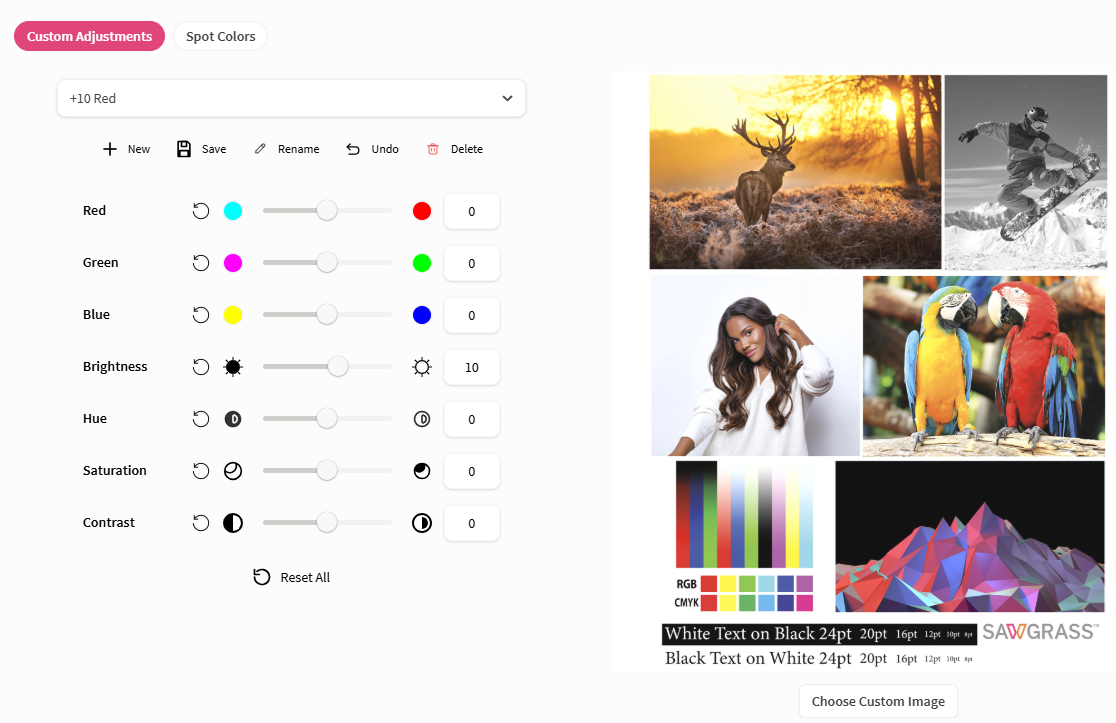Click the Delete trash icon
1116x723 pixels.
tap(433, 149)
